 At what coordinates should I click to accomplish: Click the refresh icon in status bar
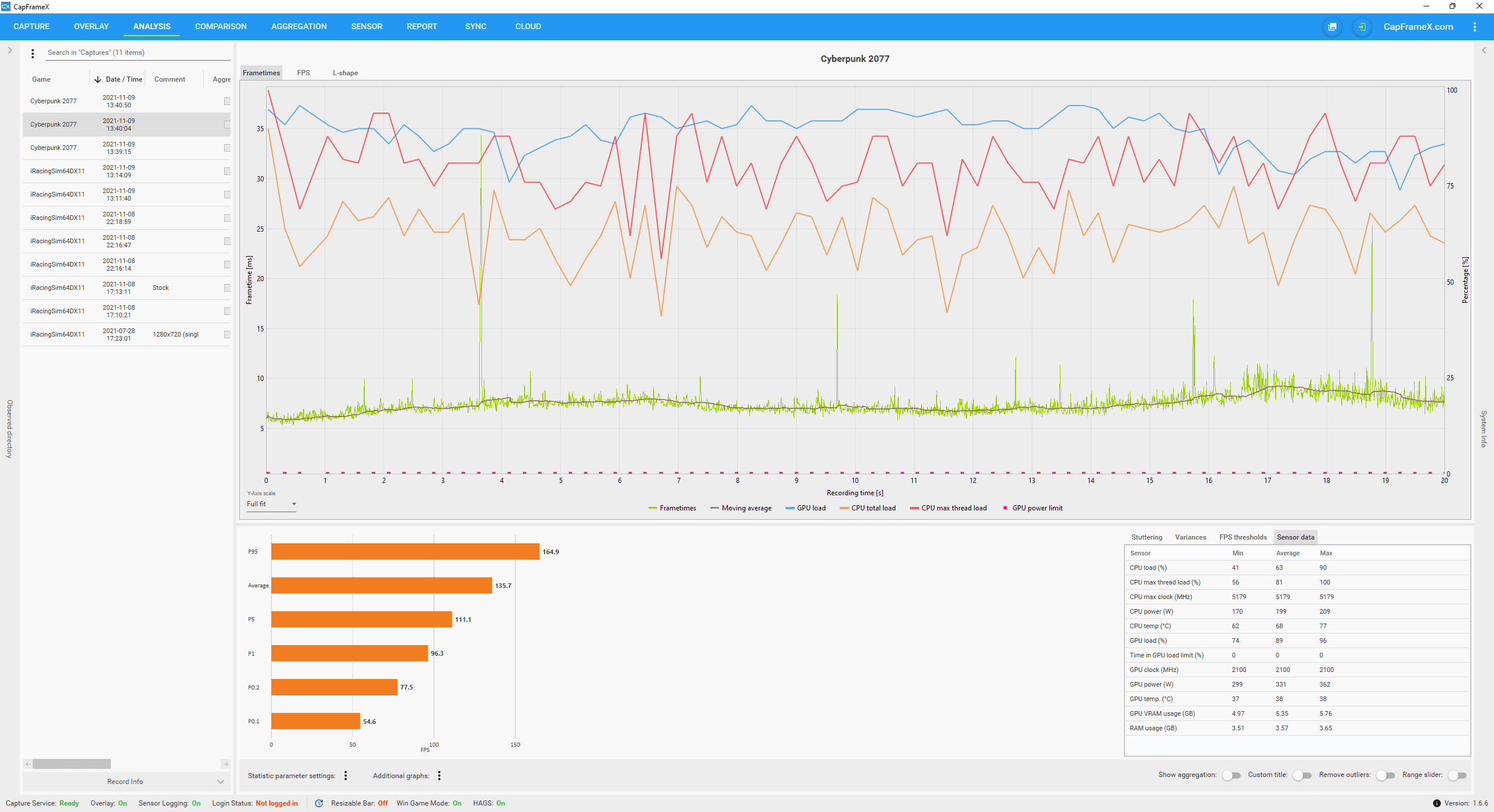pos(319,803)
